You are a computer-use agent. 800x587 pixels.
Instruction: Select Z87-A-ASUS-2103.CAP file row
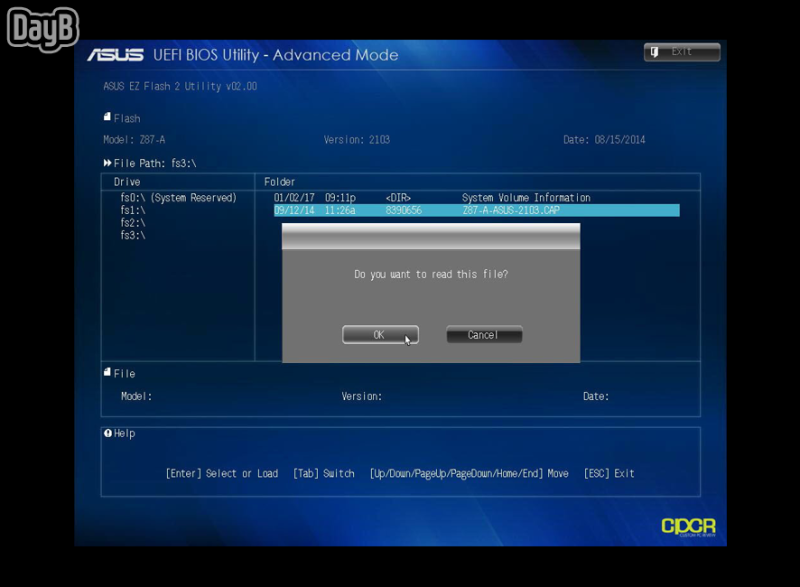coord(477,210)
